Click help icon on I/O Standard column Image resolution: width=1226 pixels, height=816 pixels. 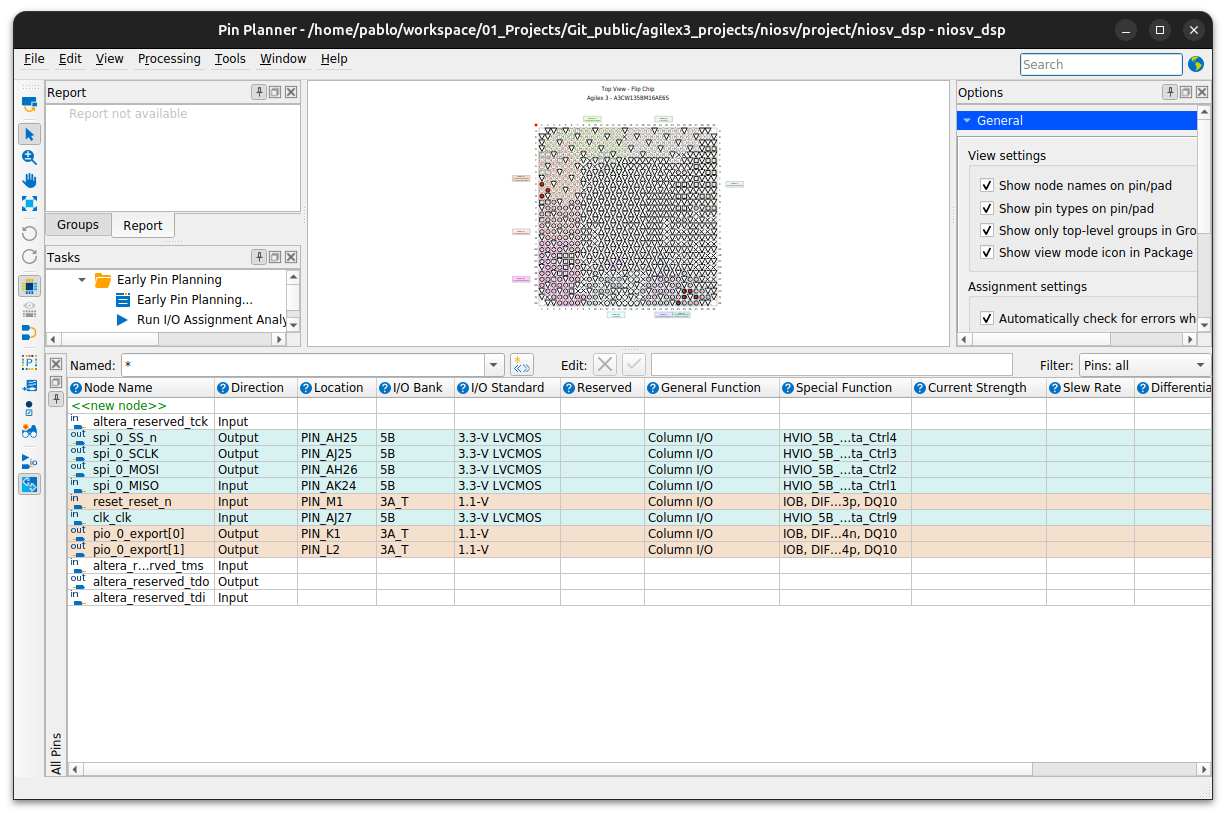pyautogui.click(x=463, y=388)
